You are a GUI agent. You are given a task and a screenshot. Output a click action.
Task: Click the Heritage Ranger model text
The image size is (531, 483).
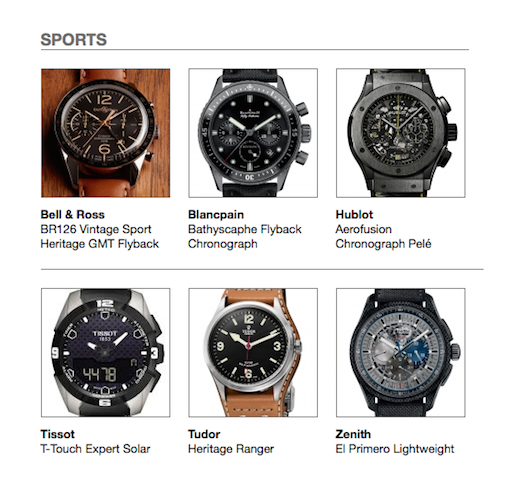tap(231, 449)
